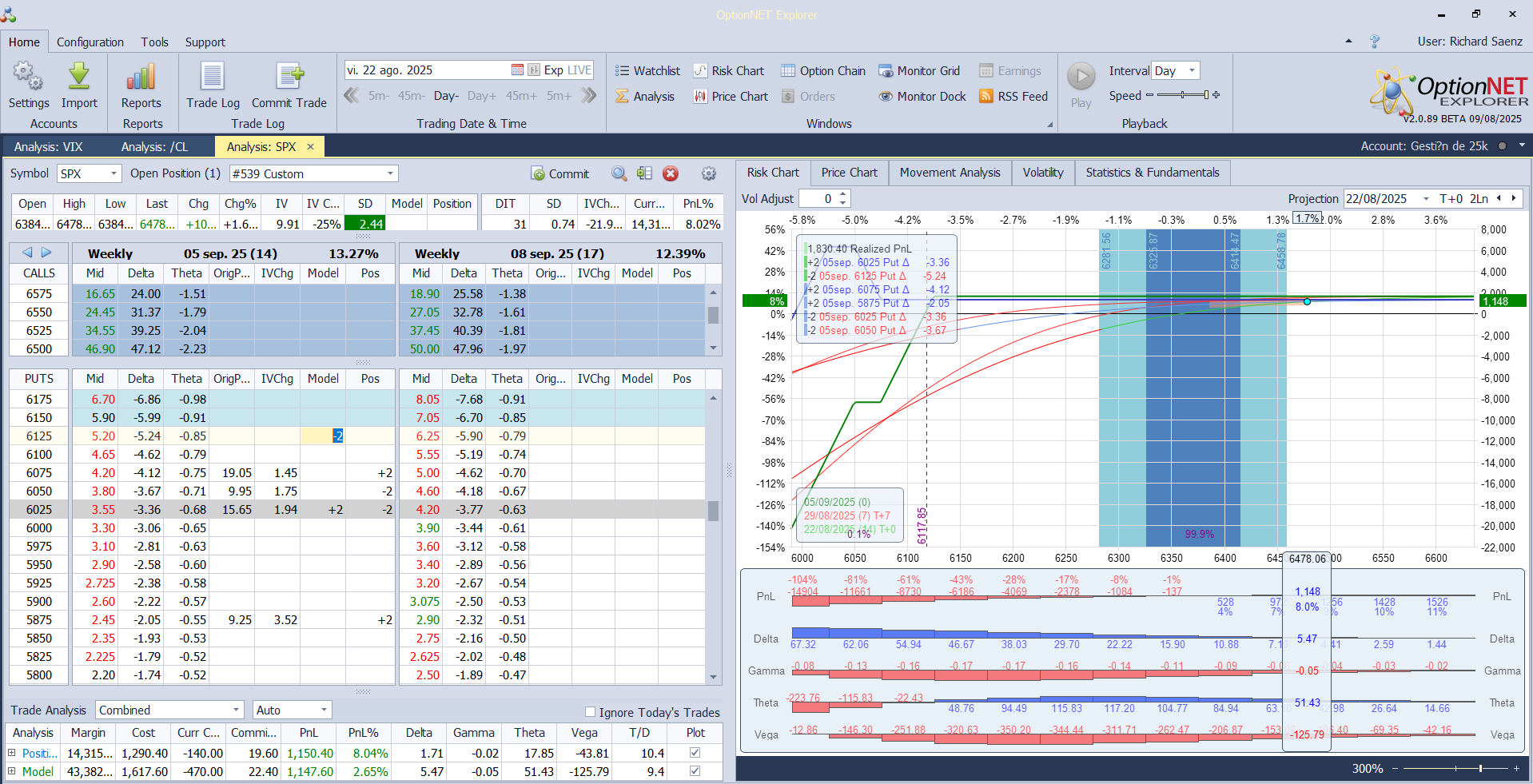Click the red delete X icon

point(671,173)
